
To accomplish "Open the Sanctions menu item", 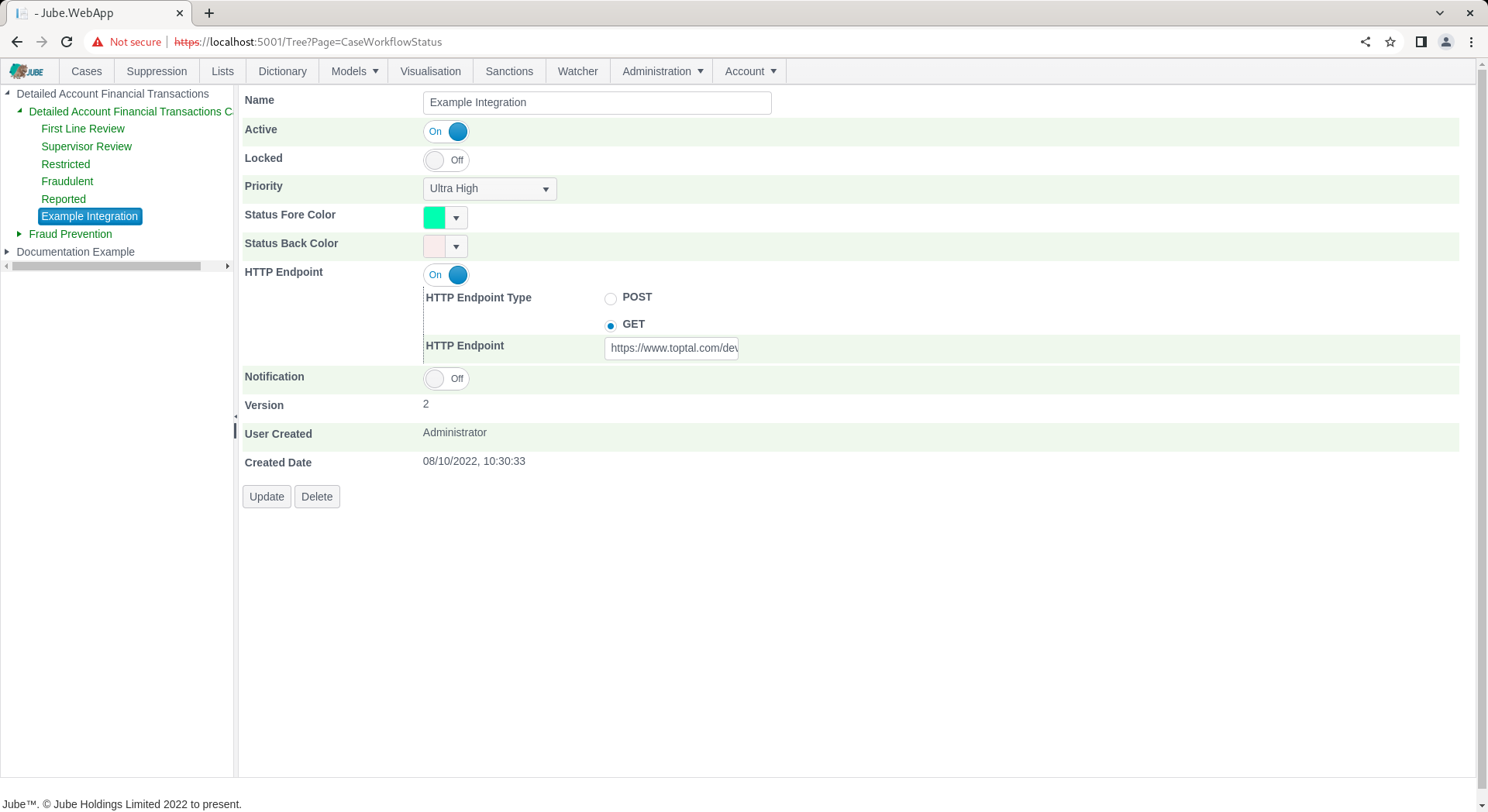I will click(x=509, y=71).
